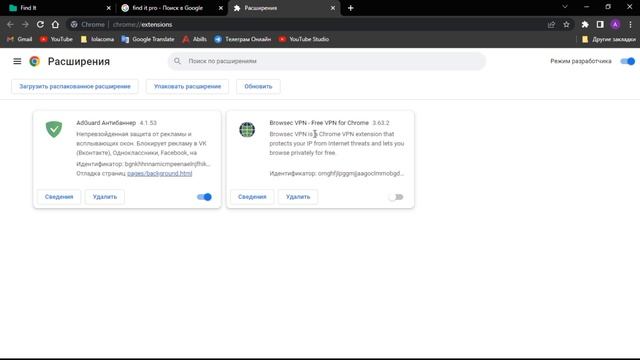Go back using the browser back arrow

pyautogui.click(x=10, y=24)
